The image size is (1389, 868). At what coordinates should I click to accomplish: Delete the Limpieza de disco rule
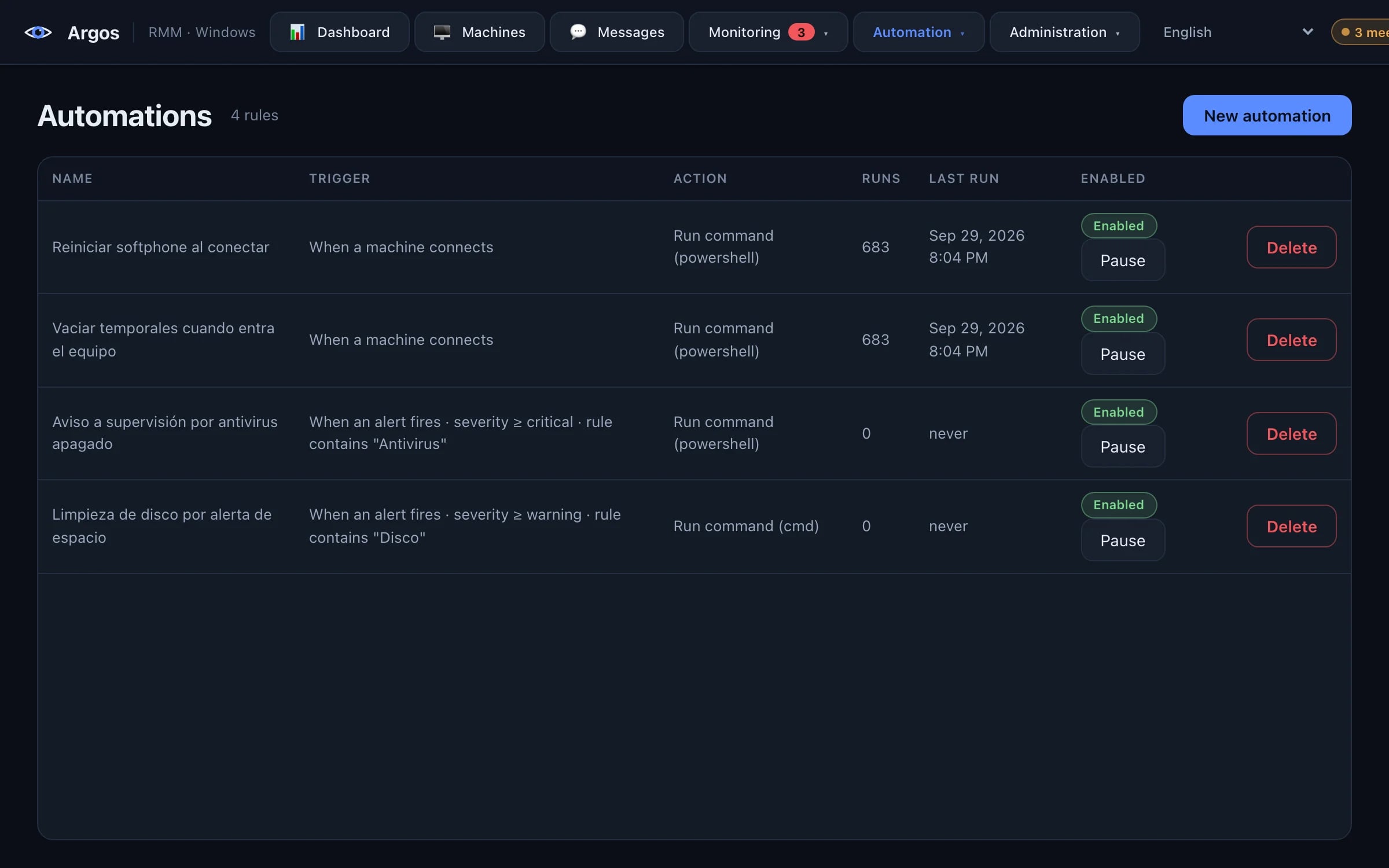coord(1291,527)
